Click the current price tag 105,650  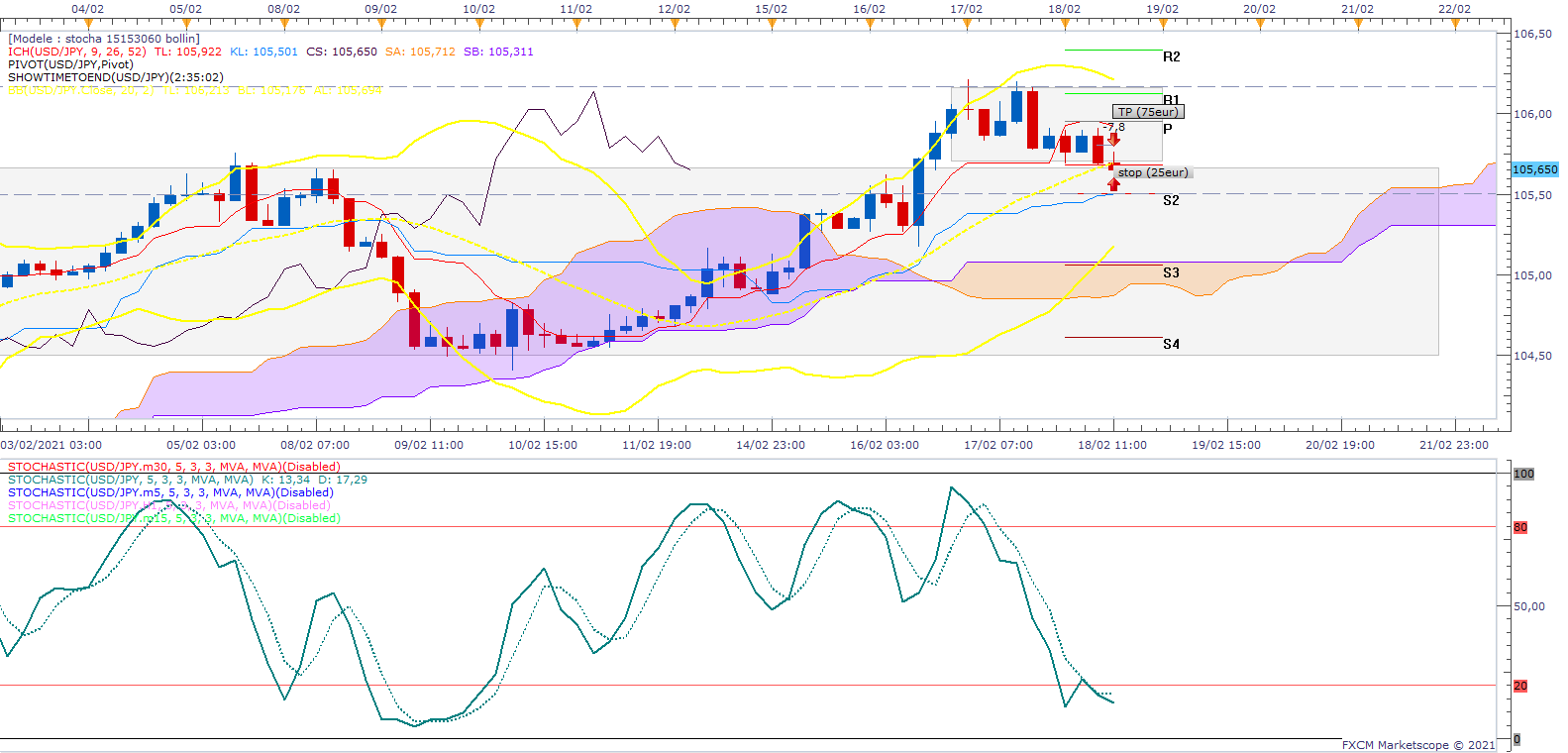click(x=1535, y=169)
